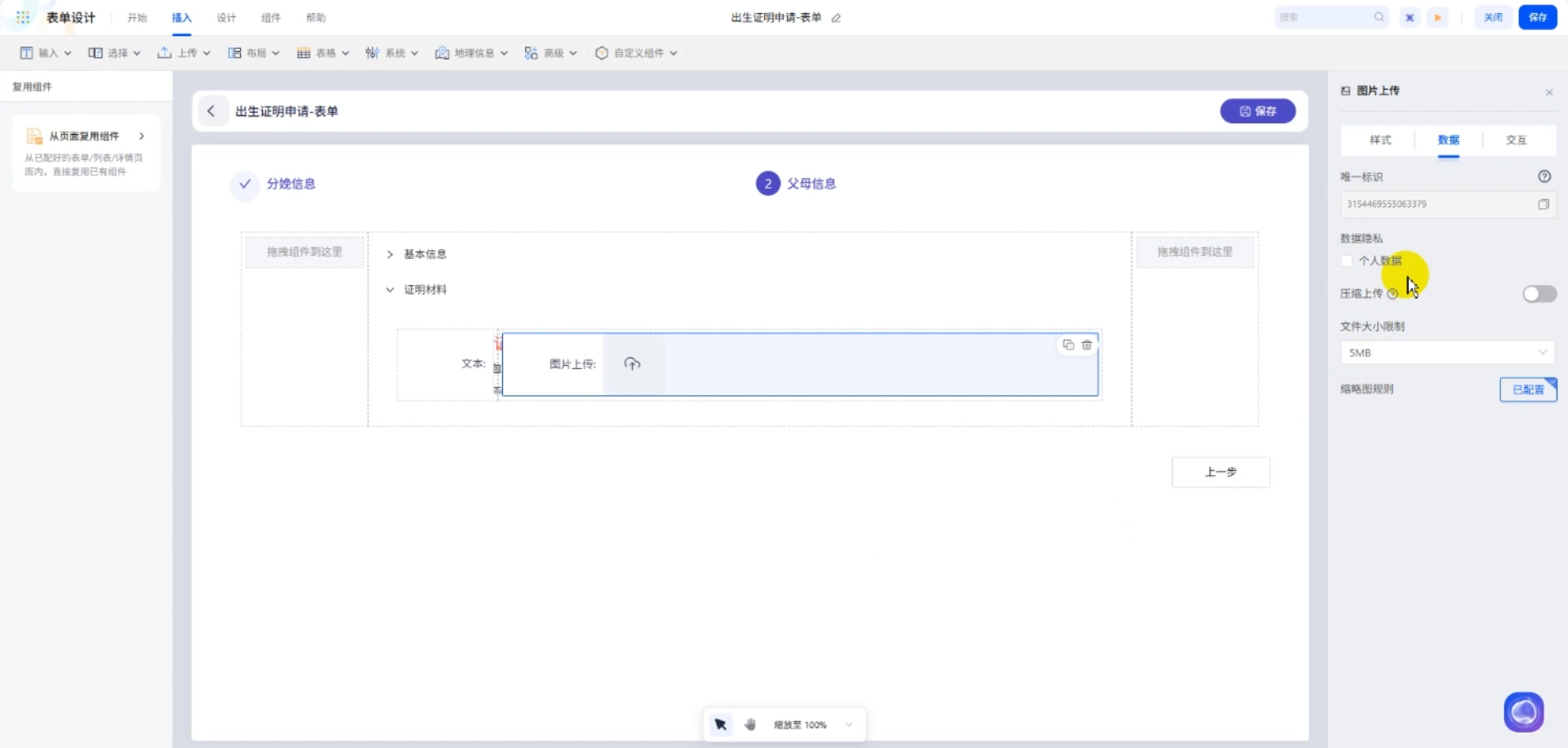Open the 布局 components dropdown

(x=254, y=53)
